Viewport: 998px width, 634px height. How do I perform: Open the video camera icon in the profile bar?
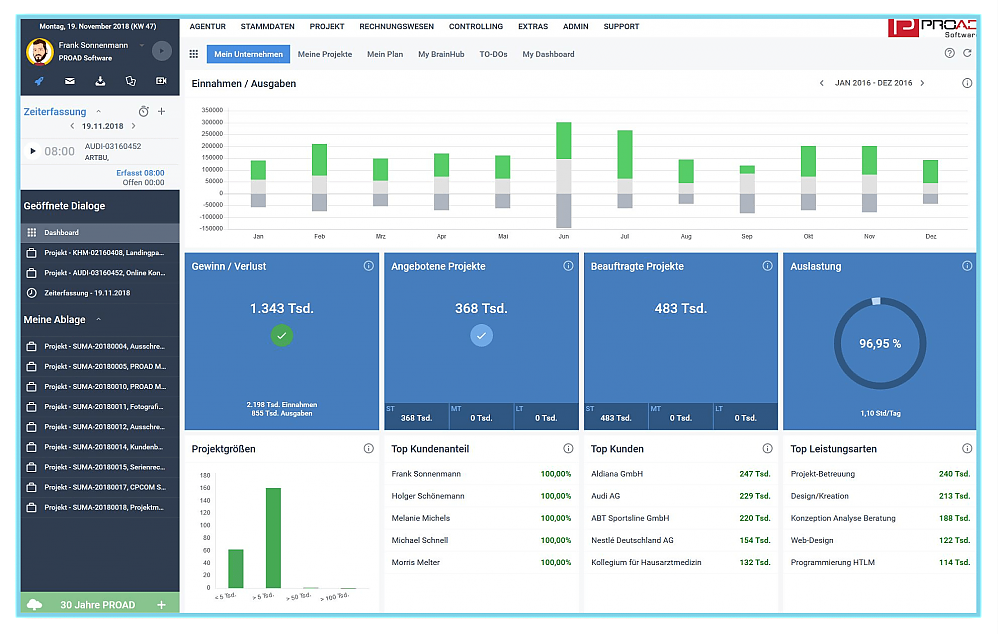click(161, 81)
